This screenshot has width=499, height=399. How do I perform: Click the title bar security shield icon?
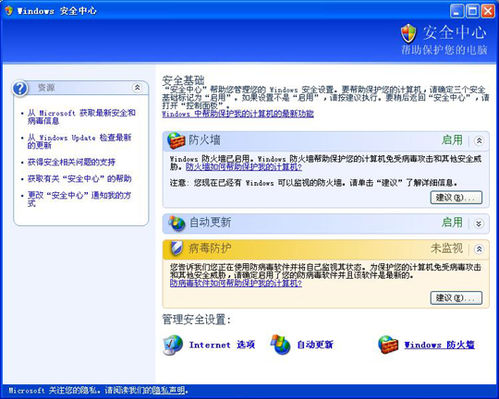pos(9,11)
